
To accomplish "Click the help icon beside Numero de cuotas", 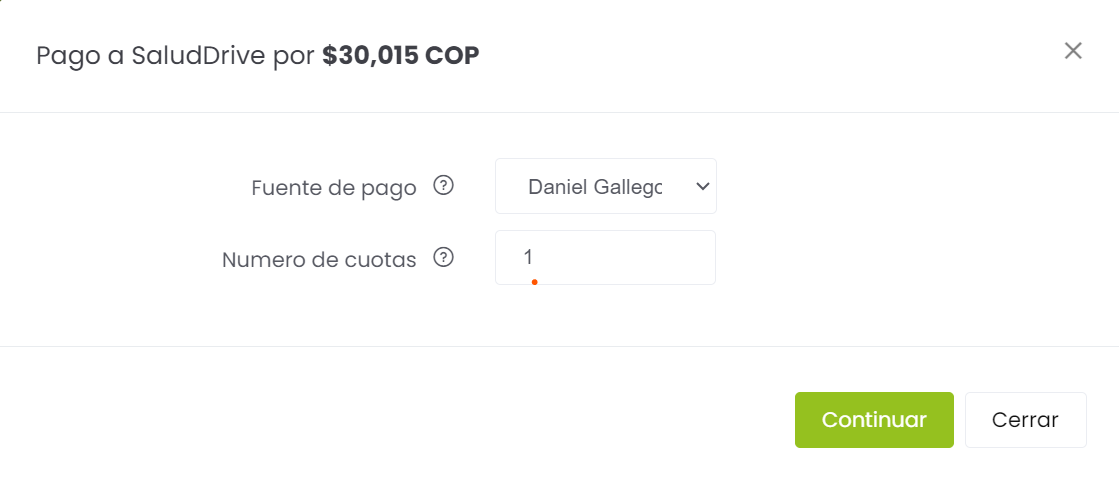I will pos(444,258).
